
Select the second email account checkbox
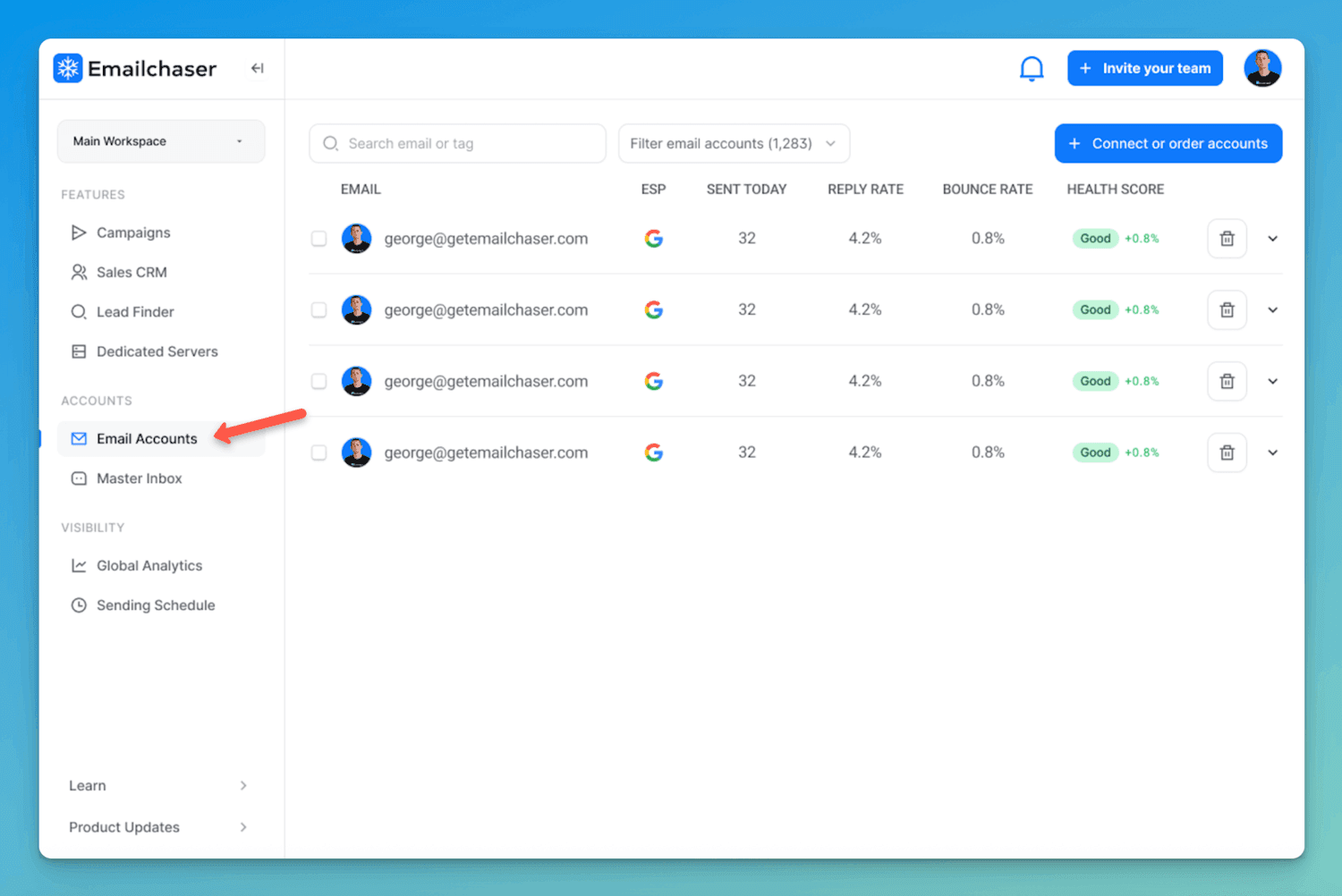point(319,310)
